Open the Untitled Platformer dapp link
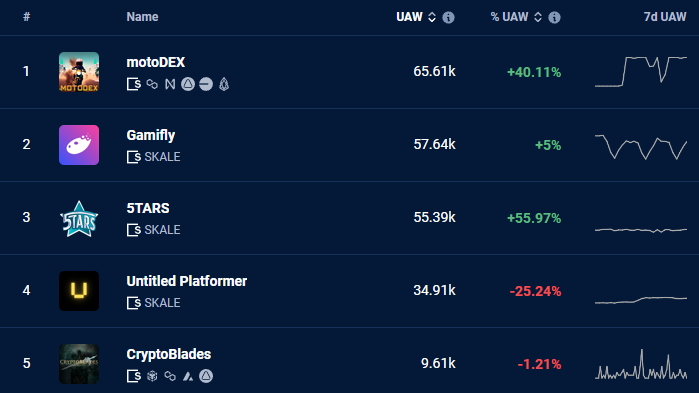 pos(186,281)
